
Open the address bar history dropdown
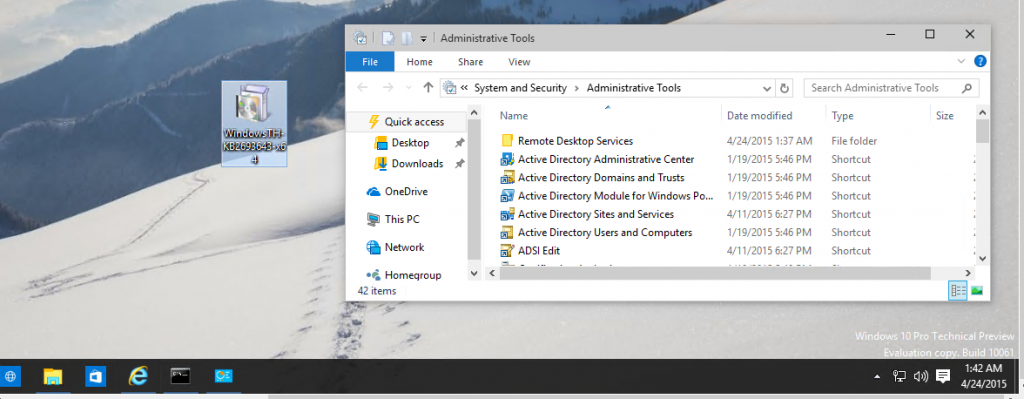[767, 88]
